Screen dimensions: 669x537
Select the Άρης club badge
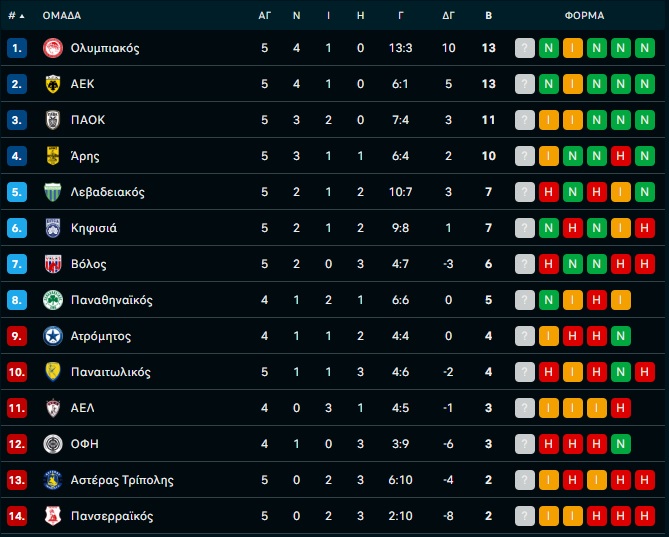[x=53, y=156]
